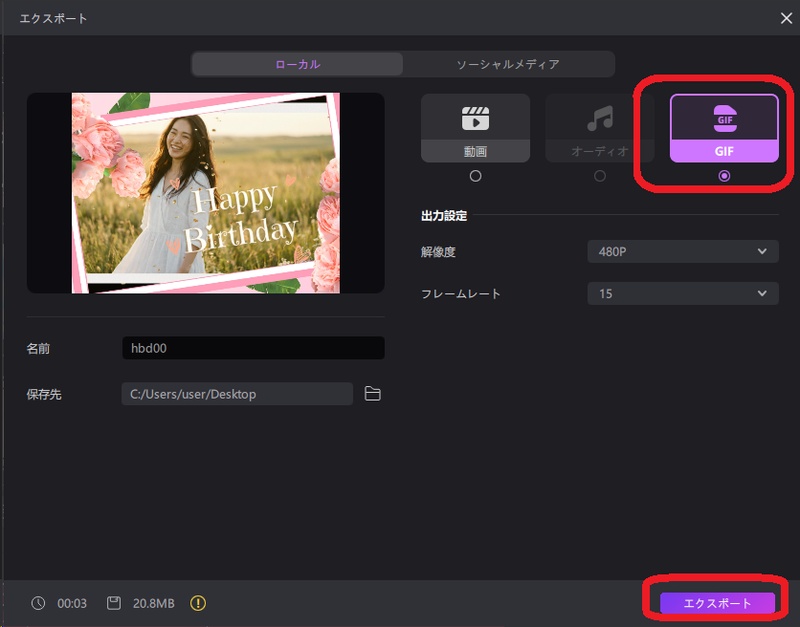Choose the radio button under GIF

point(724,176)
